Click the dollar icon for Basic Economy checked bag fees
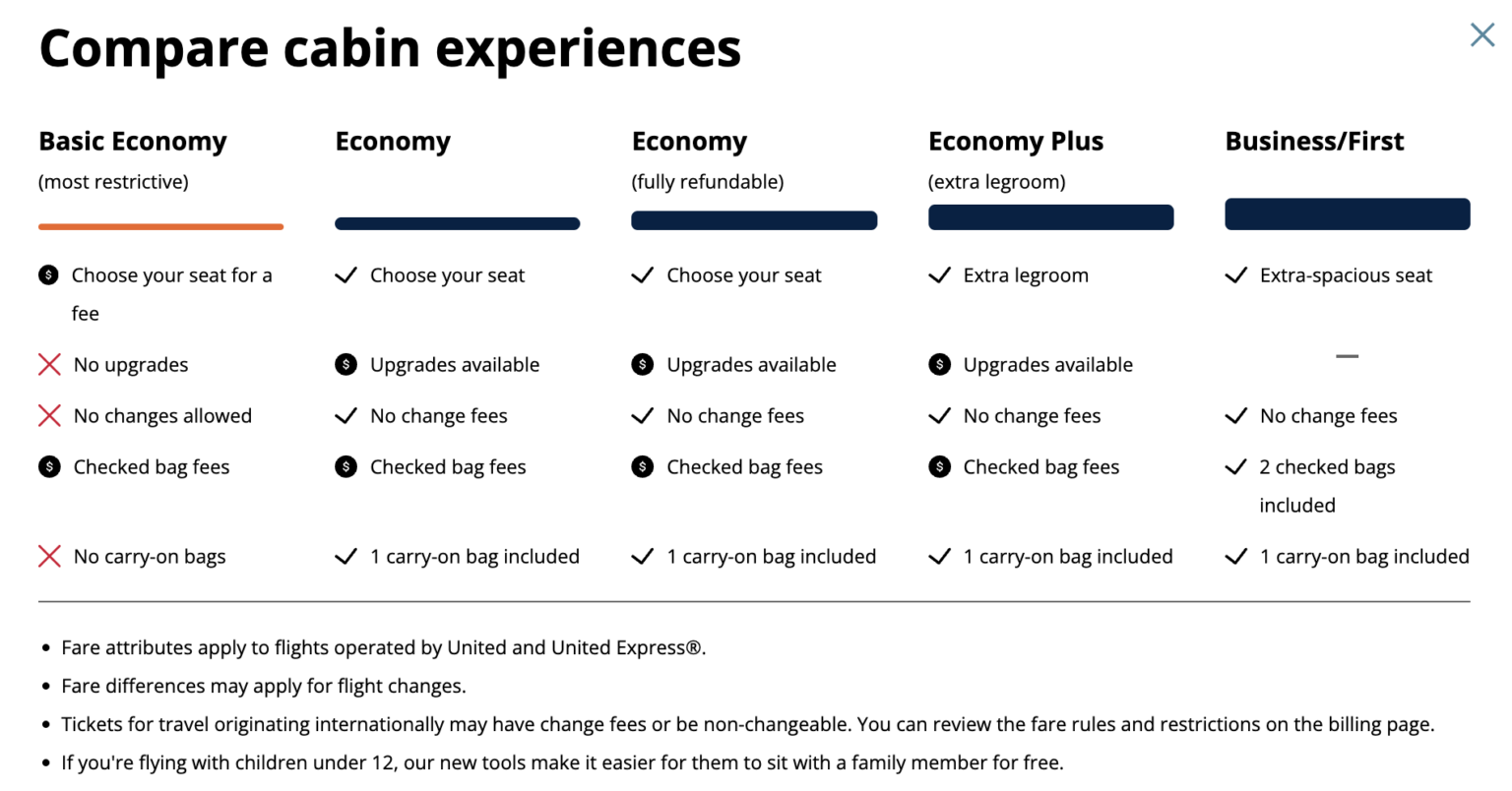This screenshot has height=791, width=1512. tap(49, 466)
